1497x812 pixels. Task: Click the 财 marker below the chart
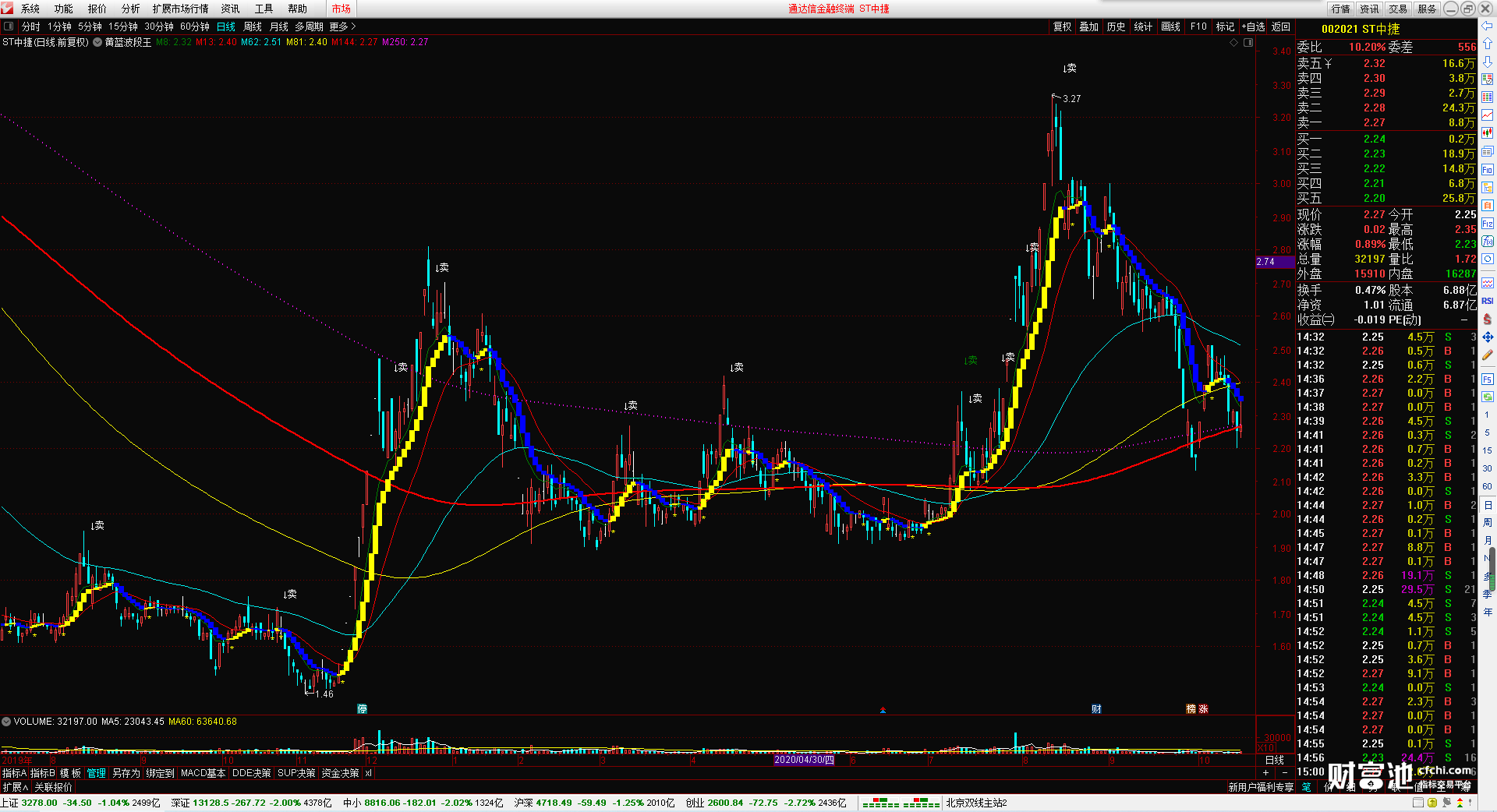click(1096, 708)
